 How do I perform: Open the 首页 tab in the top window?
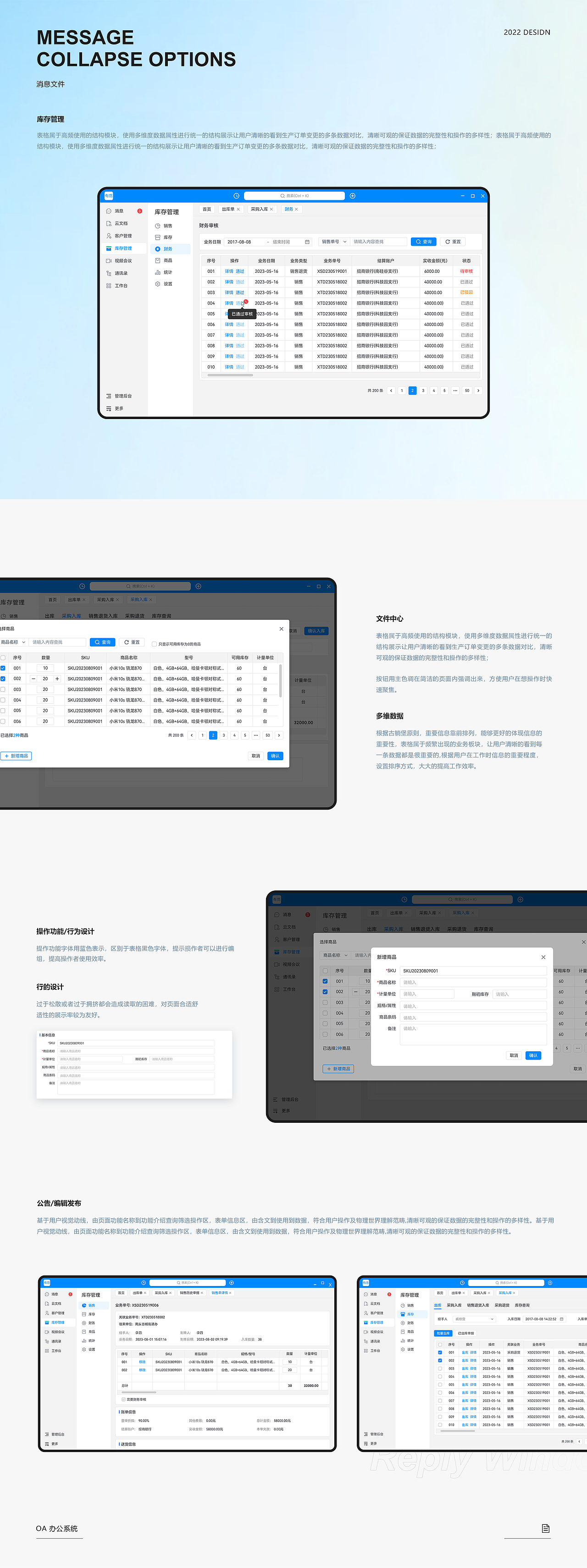207,210
